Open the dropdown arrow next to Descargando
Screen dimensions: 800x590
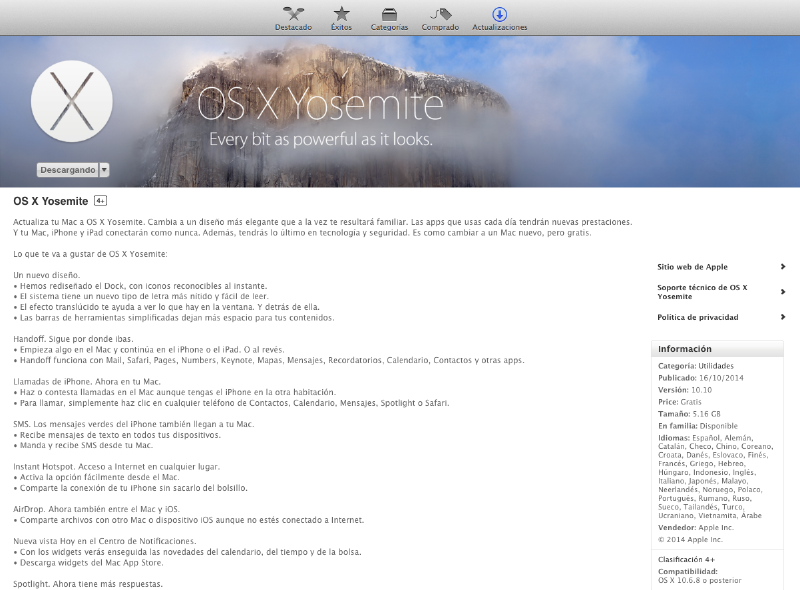pyautogui.click(x=104, y=170)
